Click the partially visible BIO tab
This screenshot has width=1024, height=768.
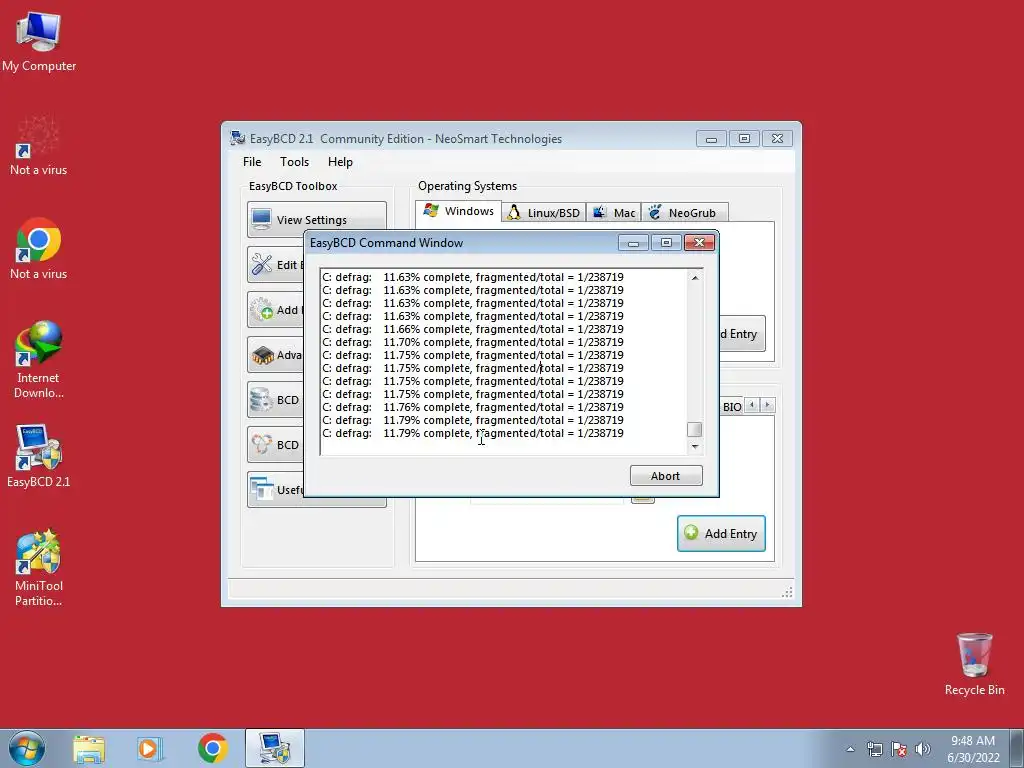point(731,407)
